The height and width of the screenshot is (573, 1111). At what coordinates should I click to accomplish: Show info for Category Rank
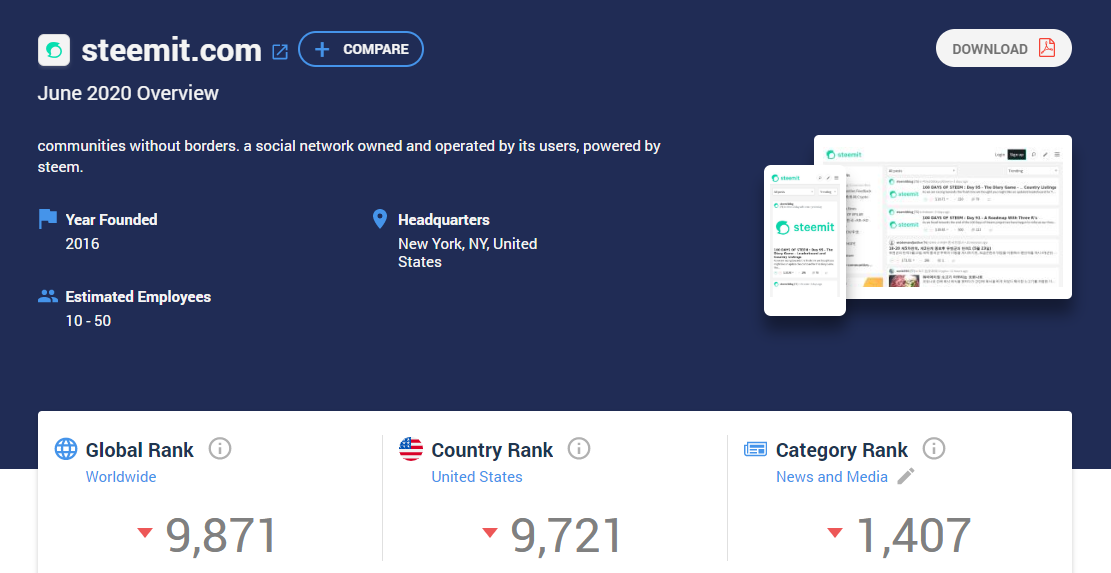(934, 448)
